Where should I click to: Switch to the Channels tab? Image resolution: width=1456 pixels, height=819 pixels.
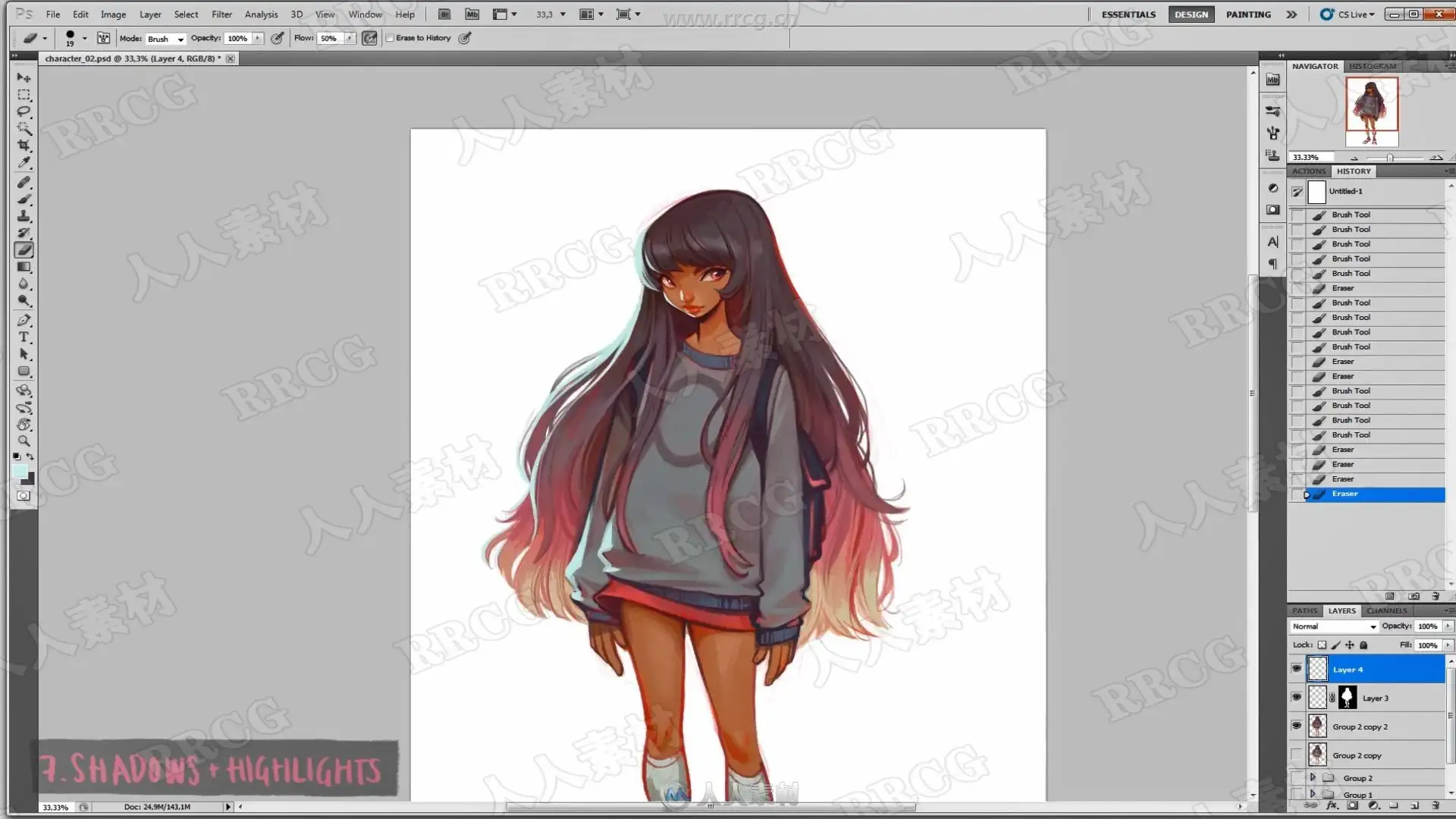tap(1386, 610)
